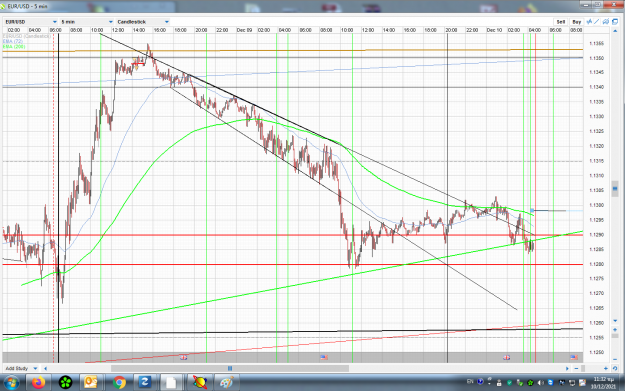The image size is (625, 391).
Task: Click the EMA (200) legend label
Action: 14,47
